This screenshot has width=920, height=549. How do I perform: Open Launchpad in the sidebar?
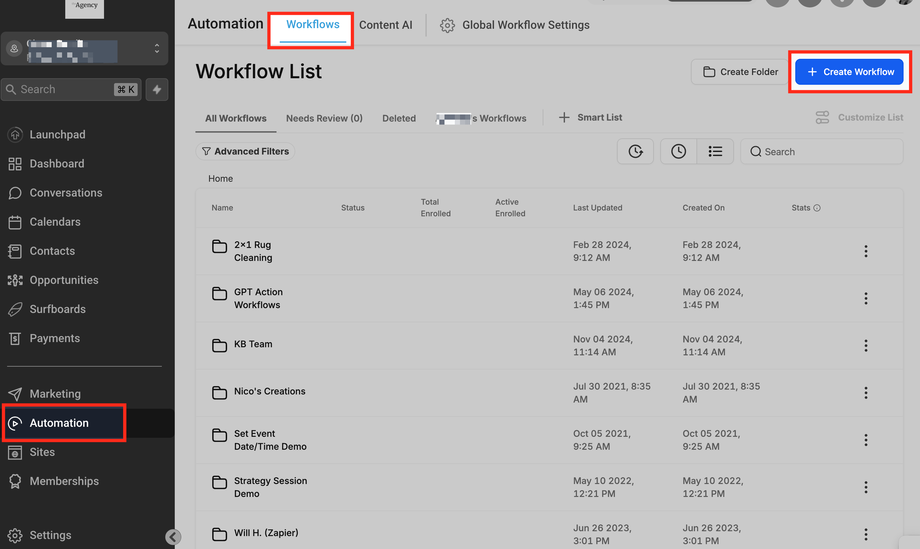click(57, 135)
